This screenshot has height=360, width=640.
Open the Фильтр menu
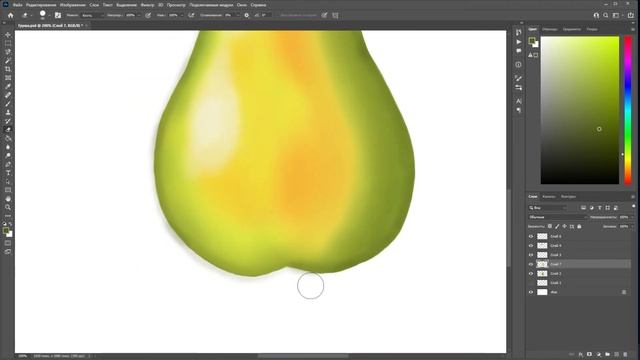tap(147, 5)
